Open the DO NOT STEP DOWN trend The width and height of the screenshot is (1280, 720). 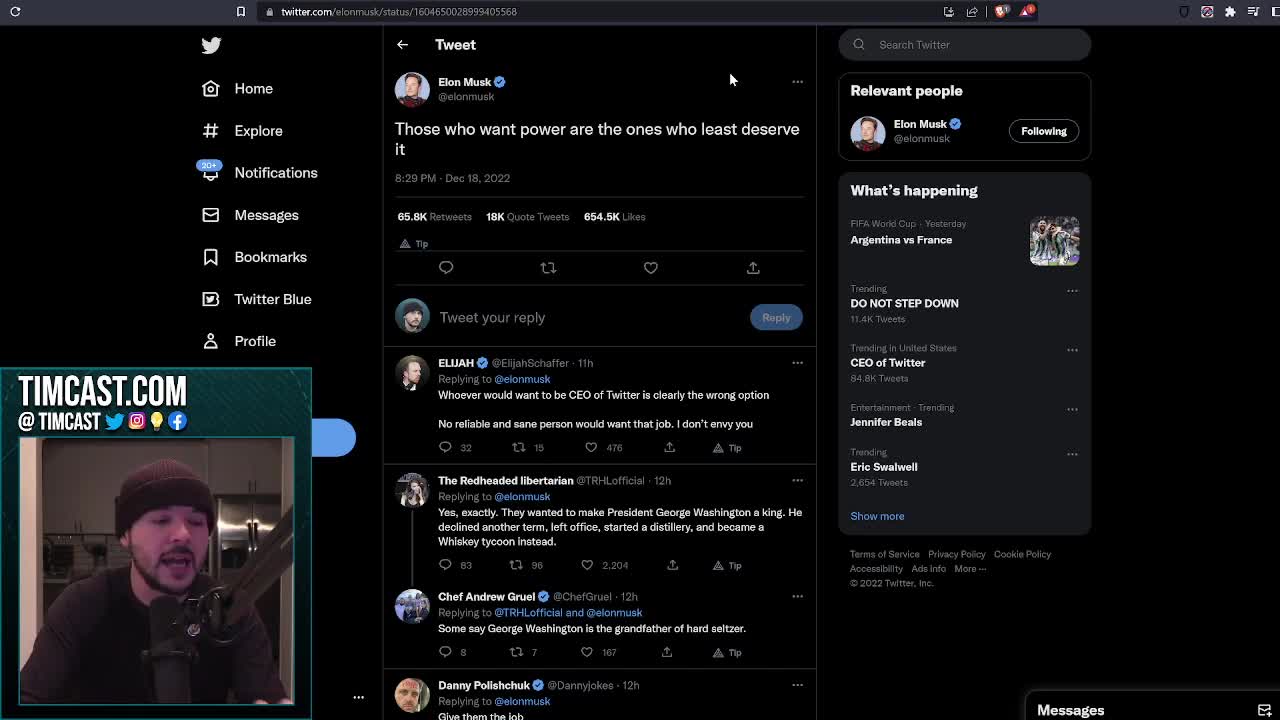pos(904,303)
